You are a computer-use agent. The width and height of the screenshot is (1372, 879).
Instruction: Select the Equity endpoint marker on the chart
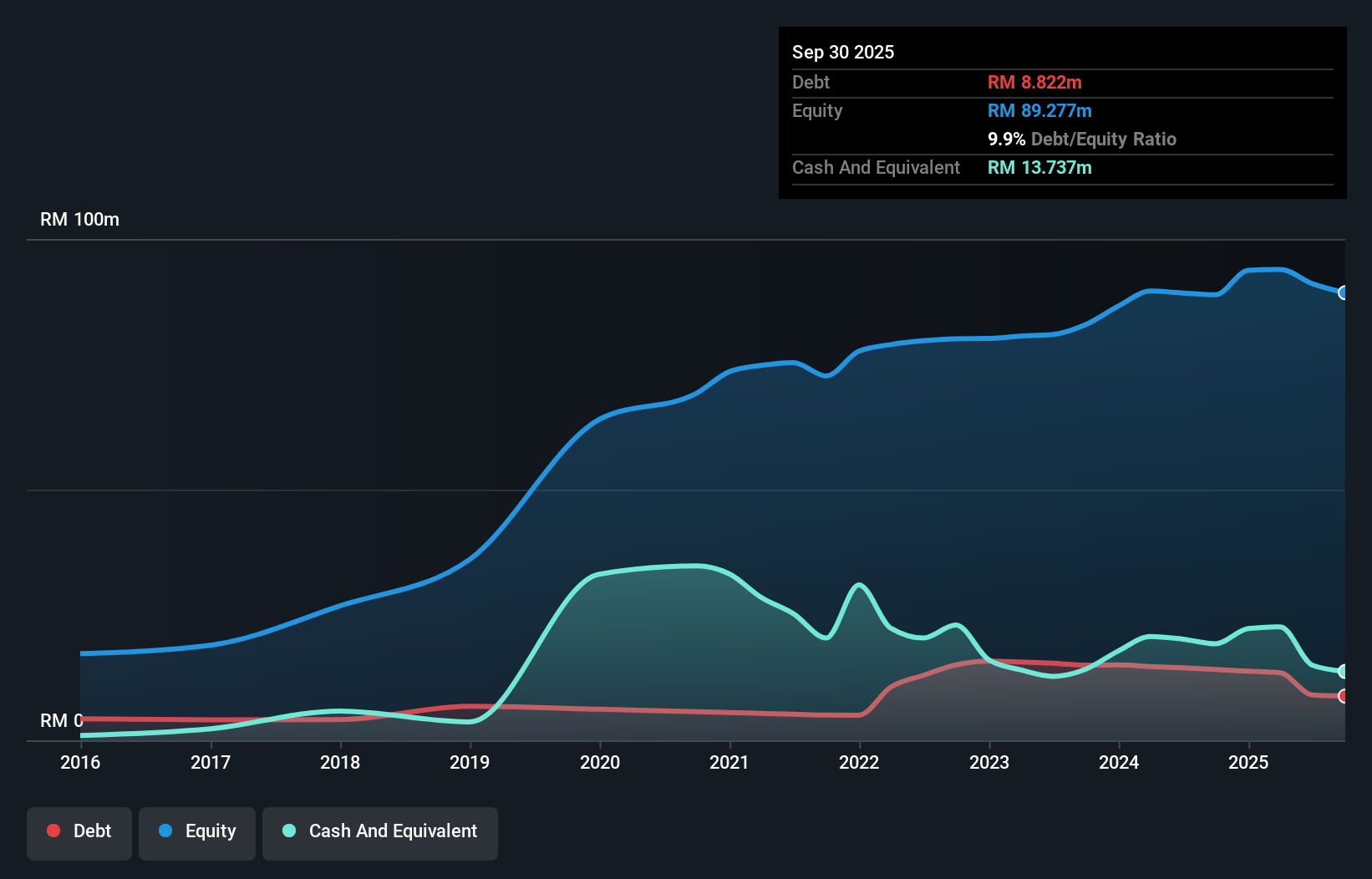[1344, 293]
